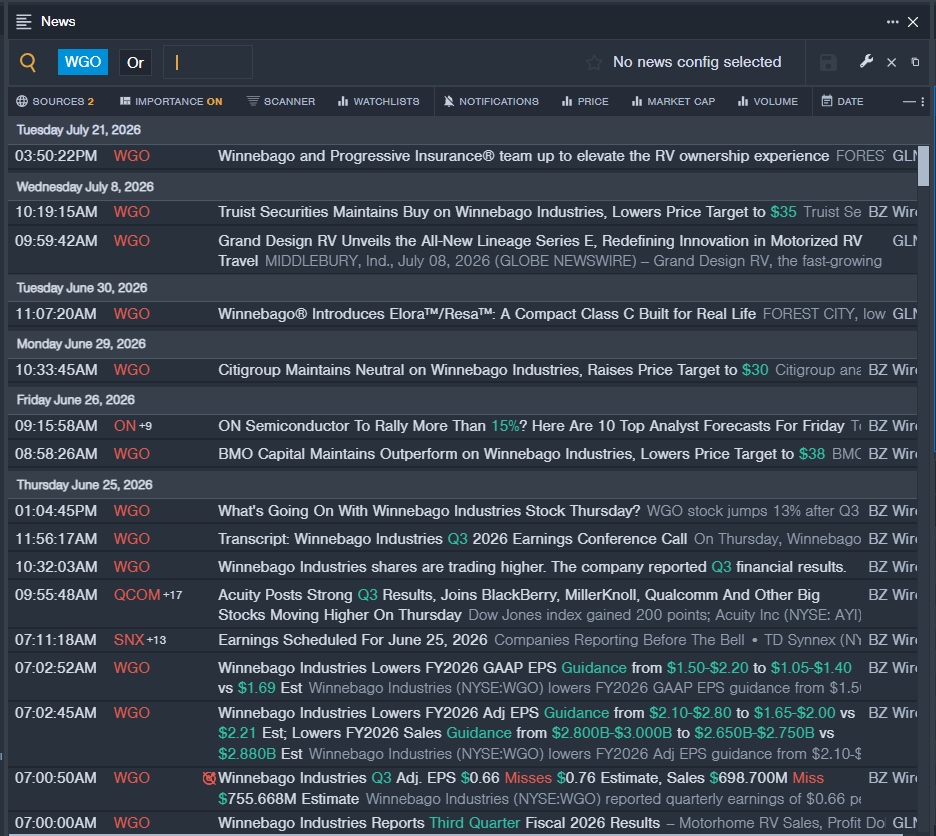The height and width of the screenshot is (836, 936).
Task: Open Truist Securities Maintains Buy headline
Action: [507, 213]
